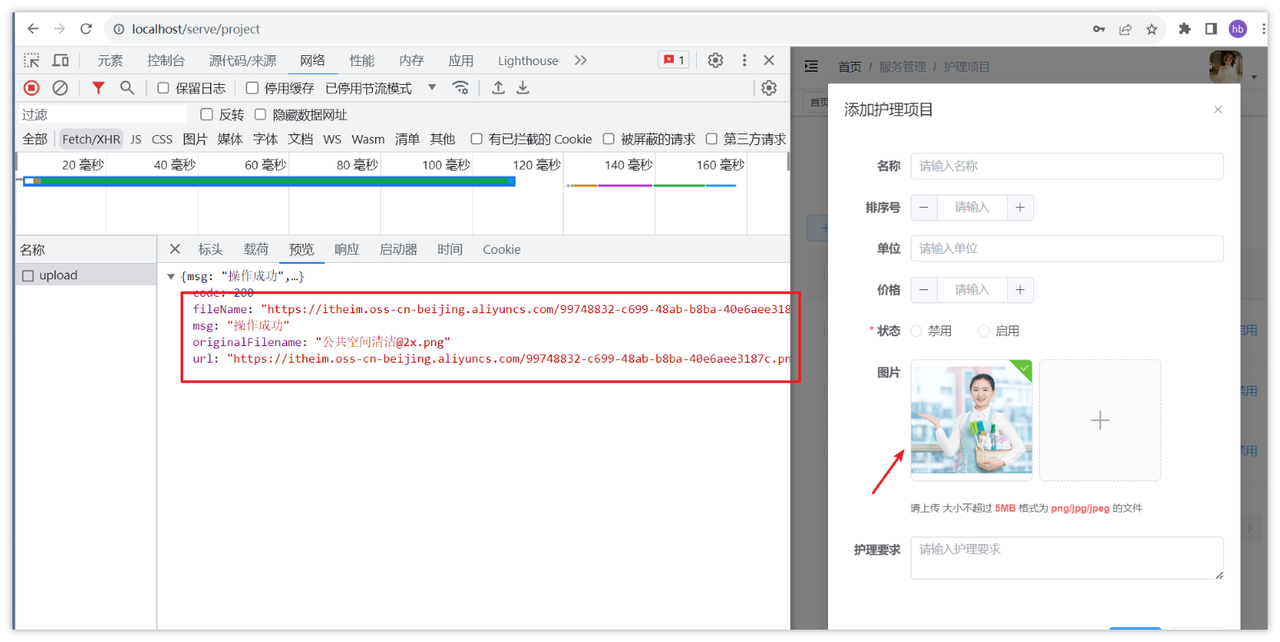Switch to the 响应 tab

pos(347,249)
